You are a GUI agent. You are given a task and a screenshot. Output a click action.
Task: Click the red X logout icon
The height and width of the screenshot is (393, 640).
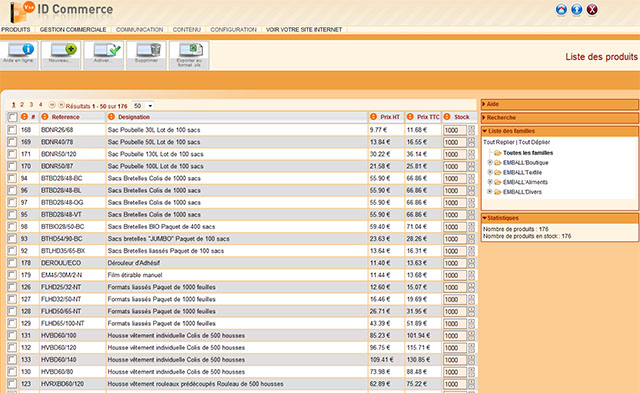coord(592,9)
